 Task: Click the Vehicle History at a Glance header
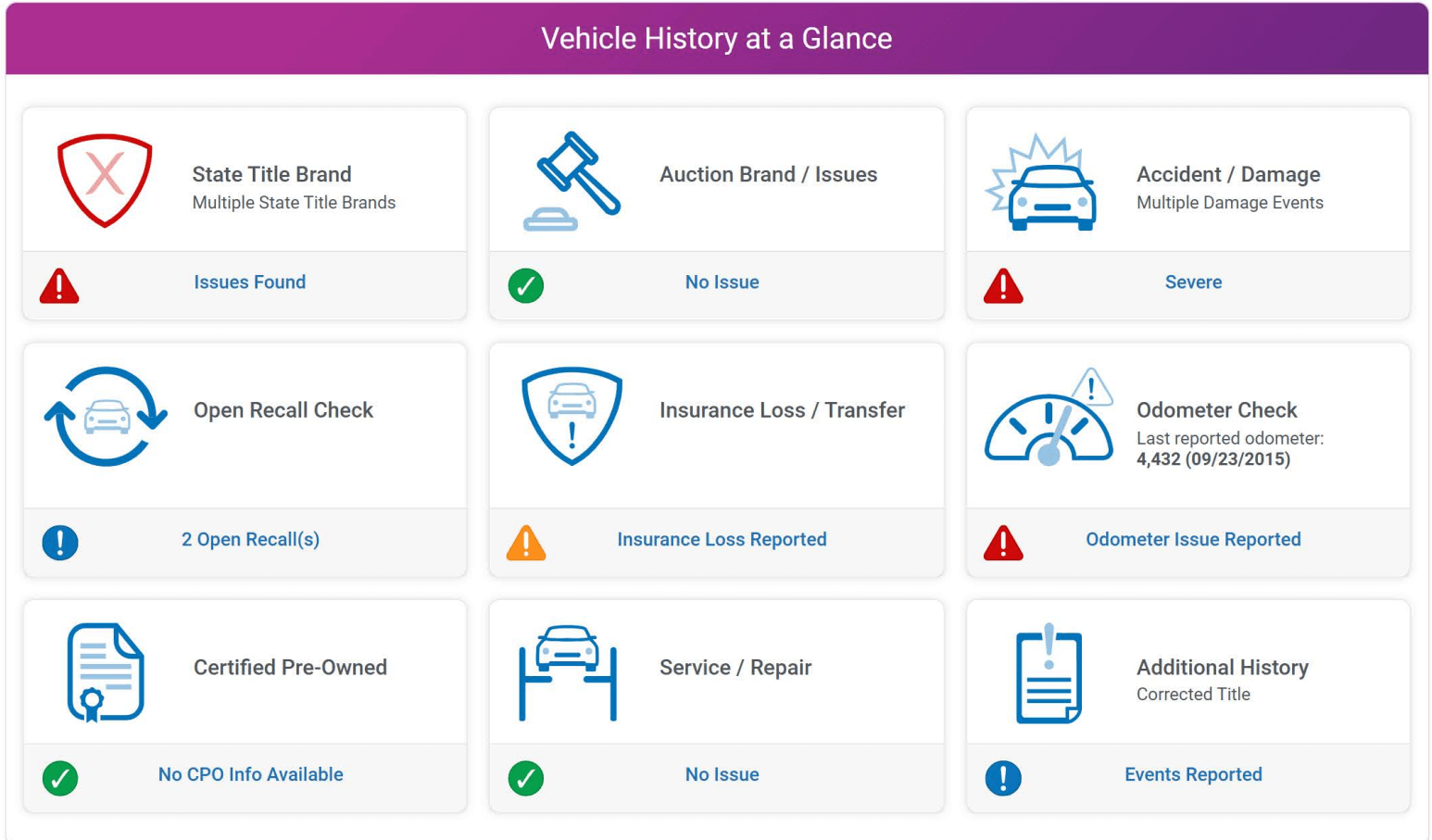[716, 39]
